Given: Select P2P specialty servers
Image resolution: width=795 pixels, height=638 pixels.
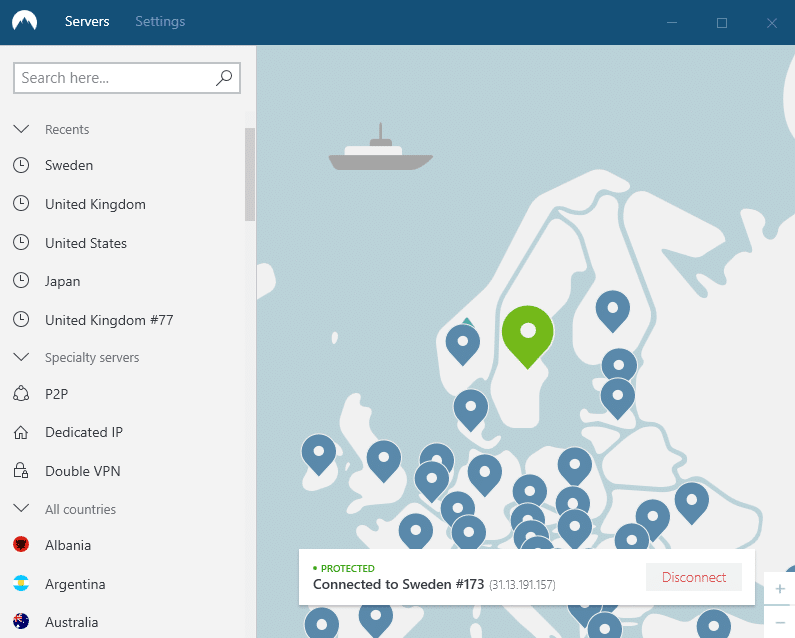Looking at the screenshot, I should pos(56,394).
